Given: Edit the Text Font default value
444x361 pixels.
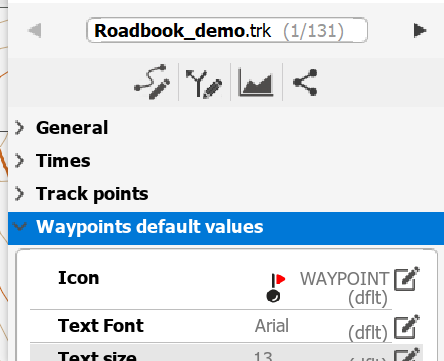Looking at the screenshot, I should [407, 327].
